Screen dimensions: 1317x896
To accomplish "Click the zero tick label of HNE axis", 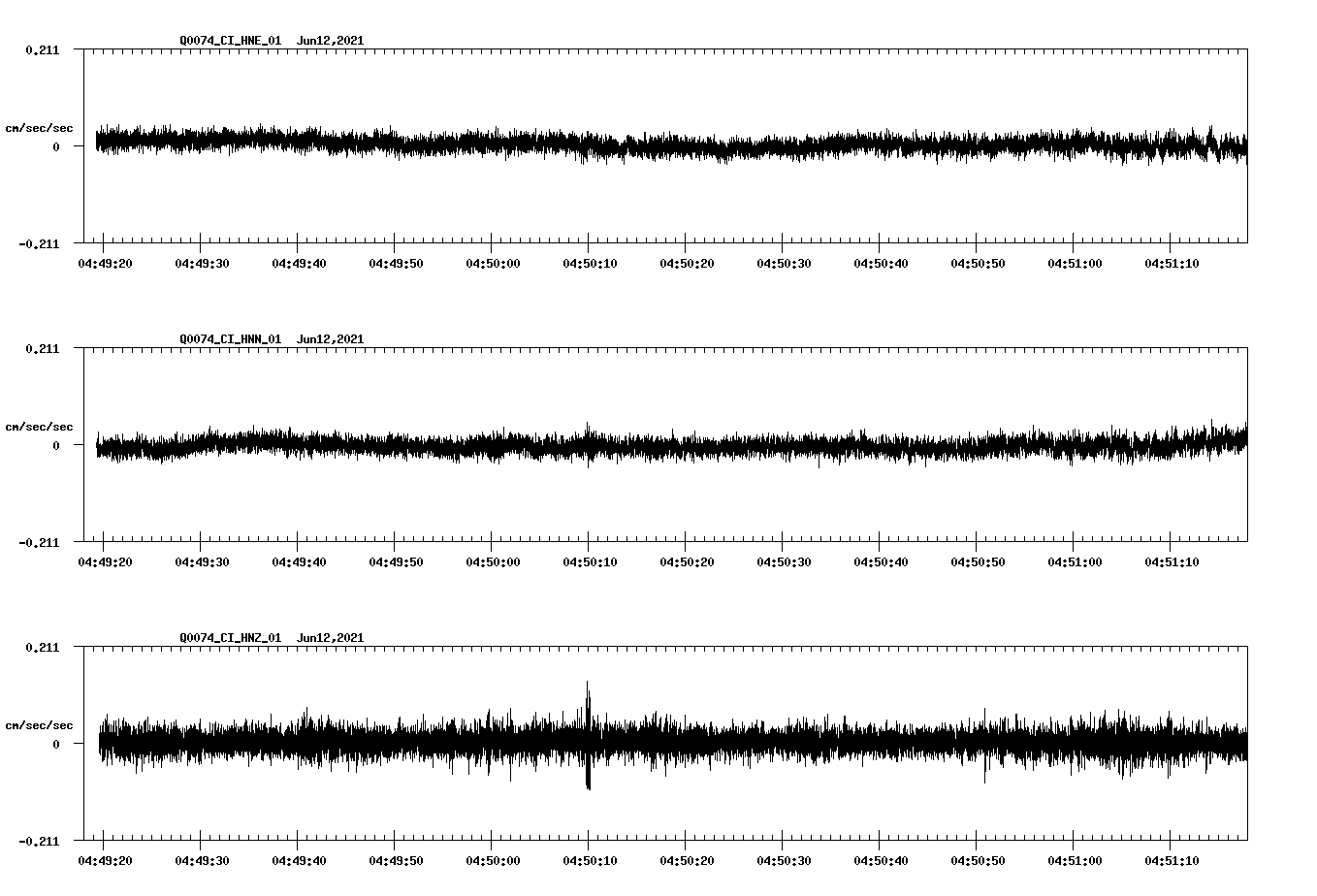I will coord(56,146).
